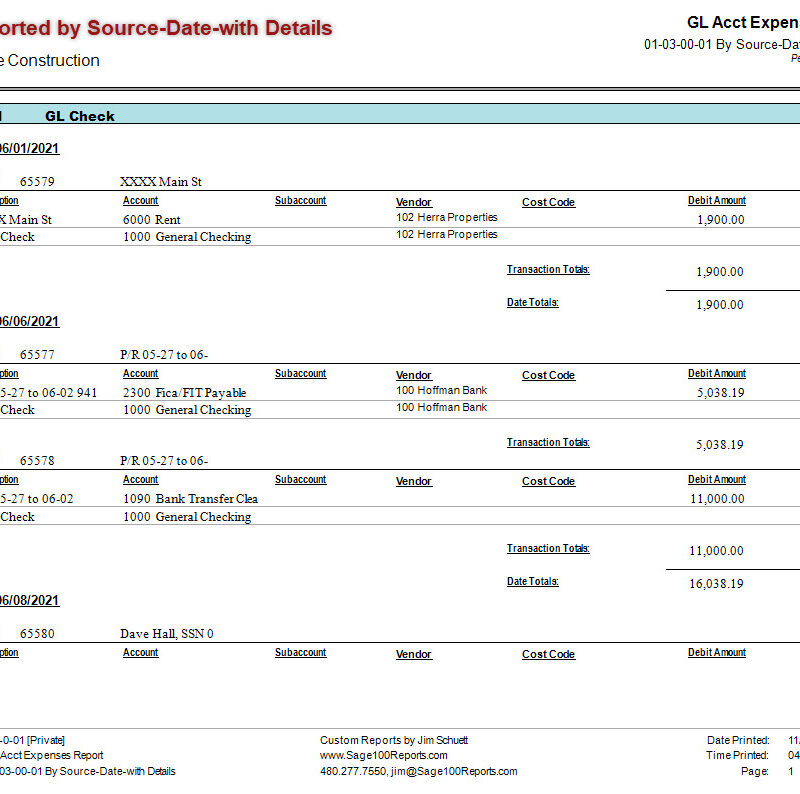Click the Transaction Totals value 11,000.00
Viewport: 800px width, 794px height.
tap(716, 551)
